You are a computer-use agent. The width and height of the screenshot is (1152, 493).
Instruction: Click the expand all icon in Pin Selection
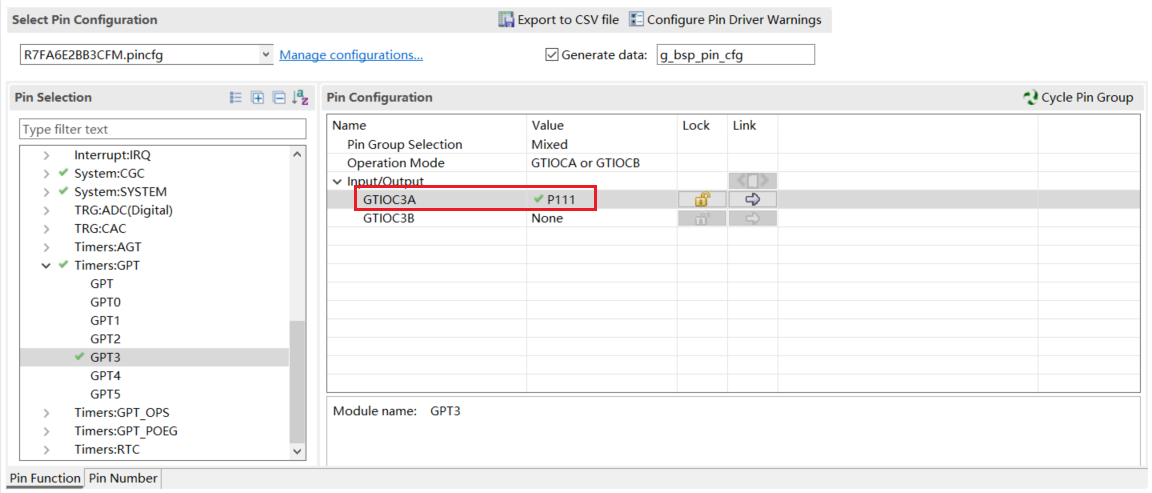[x=257, y=98]
